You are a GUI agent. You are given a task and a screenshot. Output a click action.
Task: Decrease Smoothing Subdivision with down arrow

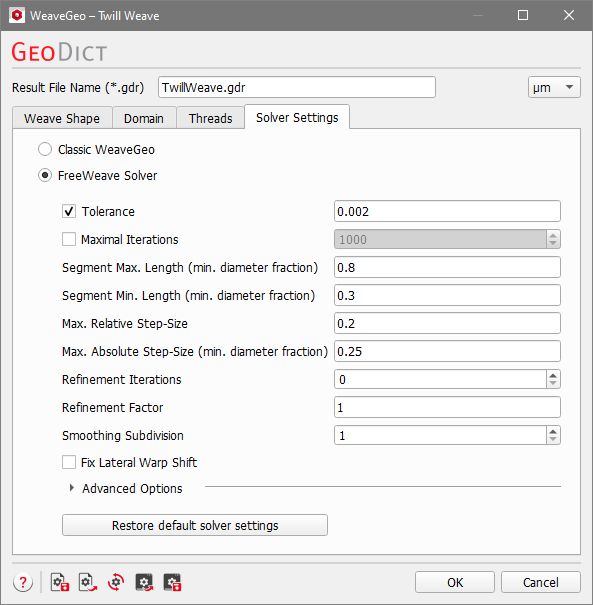point(553,439)
